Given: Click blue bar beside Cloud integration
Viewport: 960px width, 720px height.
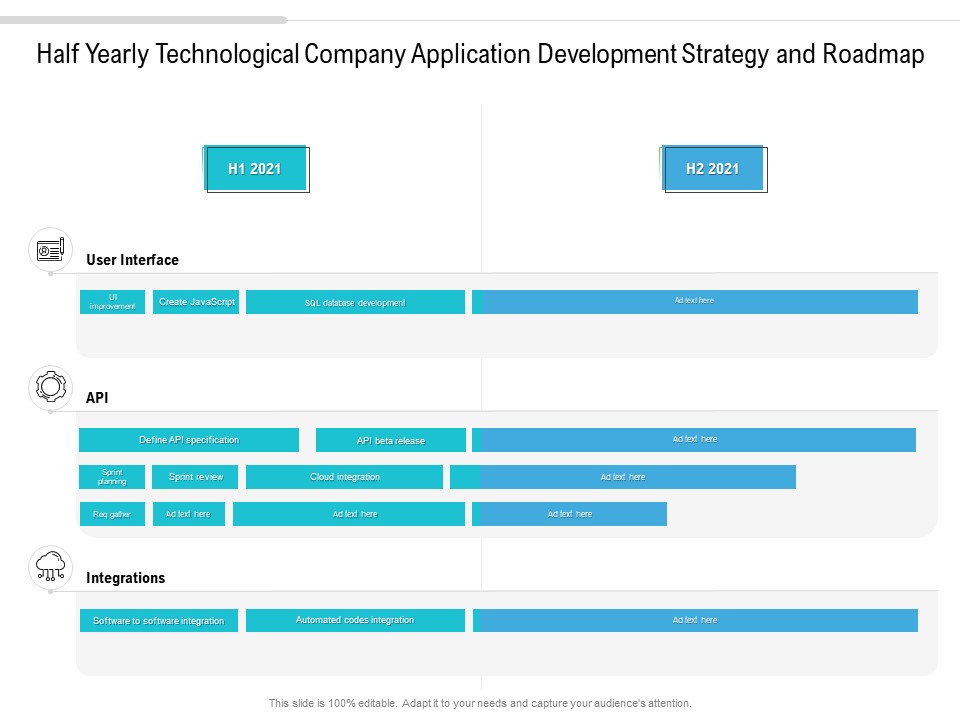Looking at the screenshot, I should [x=623, y=477].
